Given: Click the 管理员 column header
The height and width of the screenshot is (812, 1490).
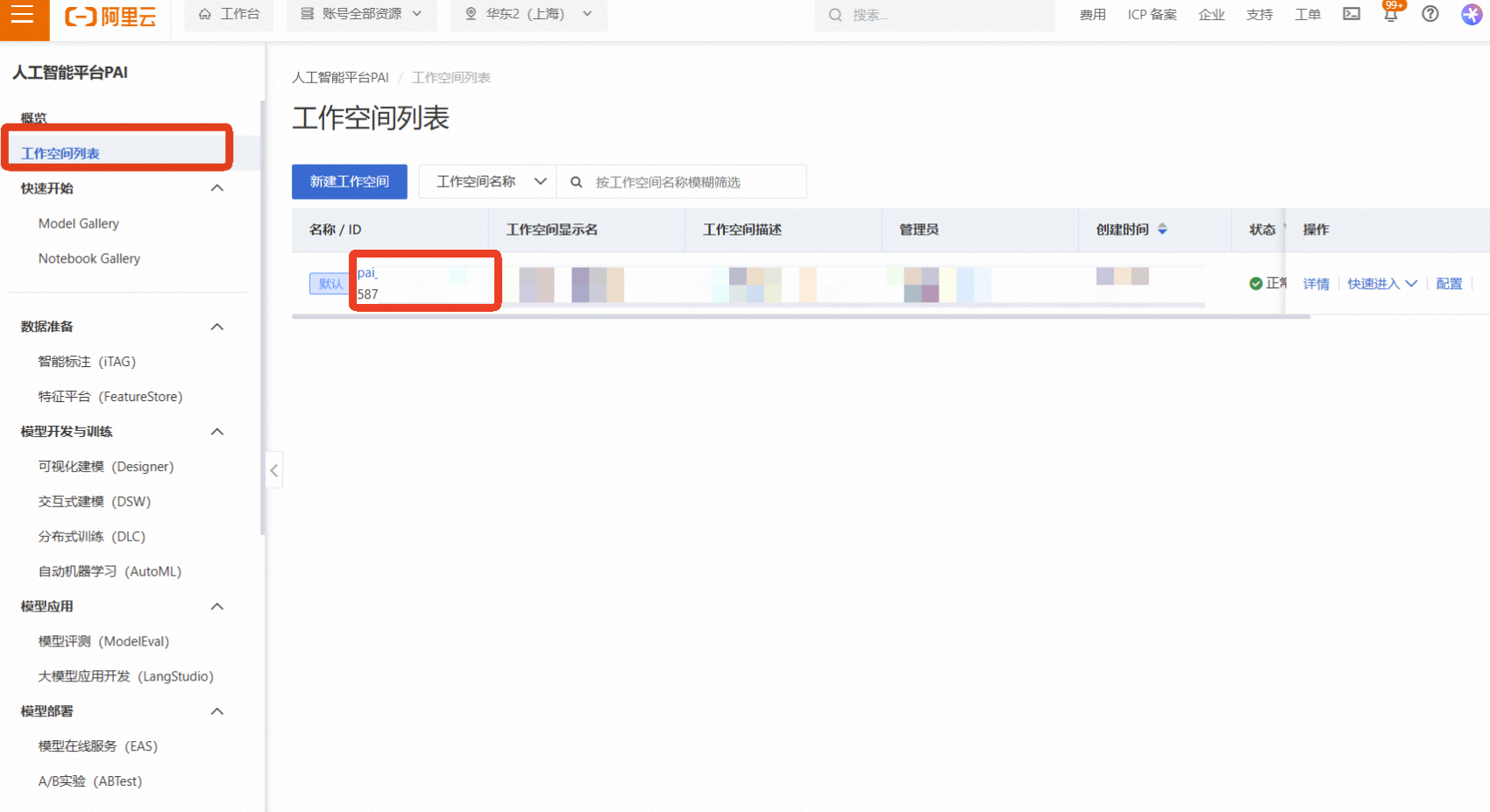Looking at the screenshot, I should (x=919, y=229).
